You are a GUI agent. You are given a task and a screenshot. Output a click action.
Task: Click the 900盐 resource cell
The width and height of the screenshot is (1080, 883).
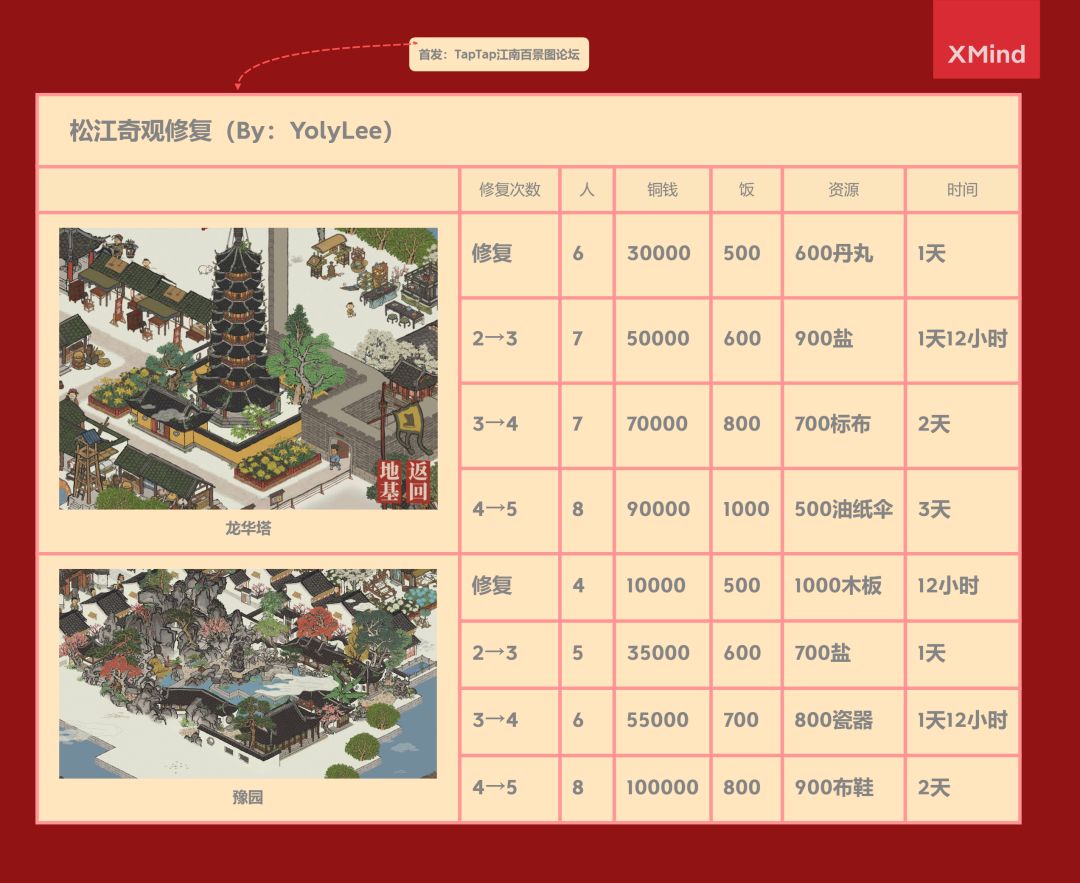tap(844, 340)
